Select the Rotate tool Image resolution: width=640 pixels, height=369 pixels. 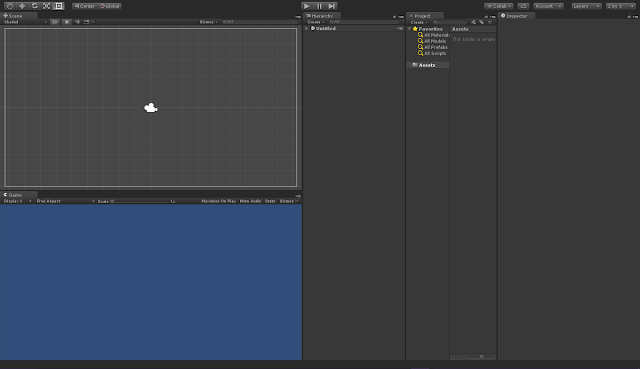tap(34, 6)
